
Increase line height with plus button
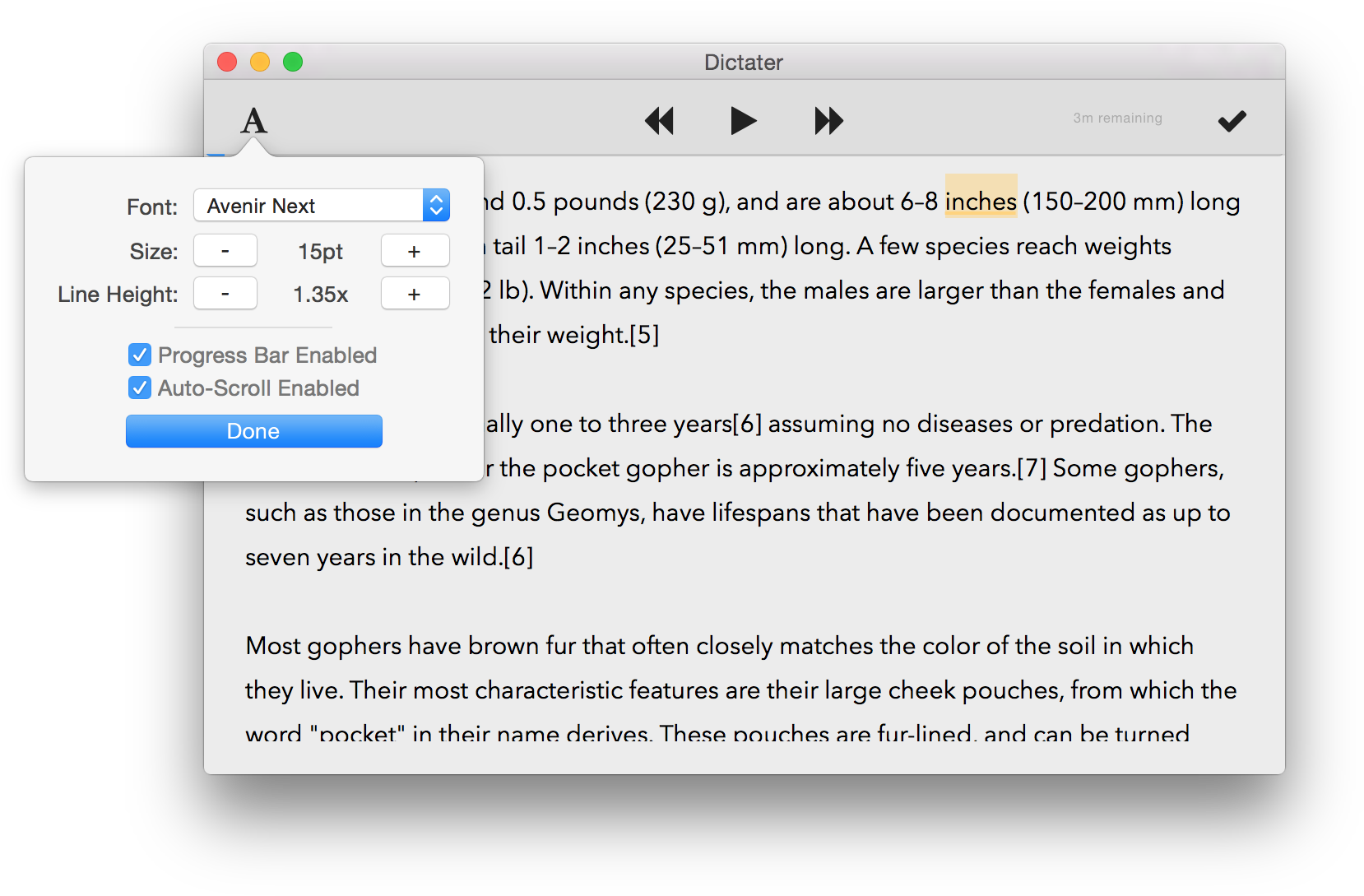415,294
